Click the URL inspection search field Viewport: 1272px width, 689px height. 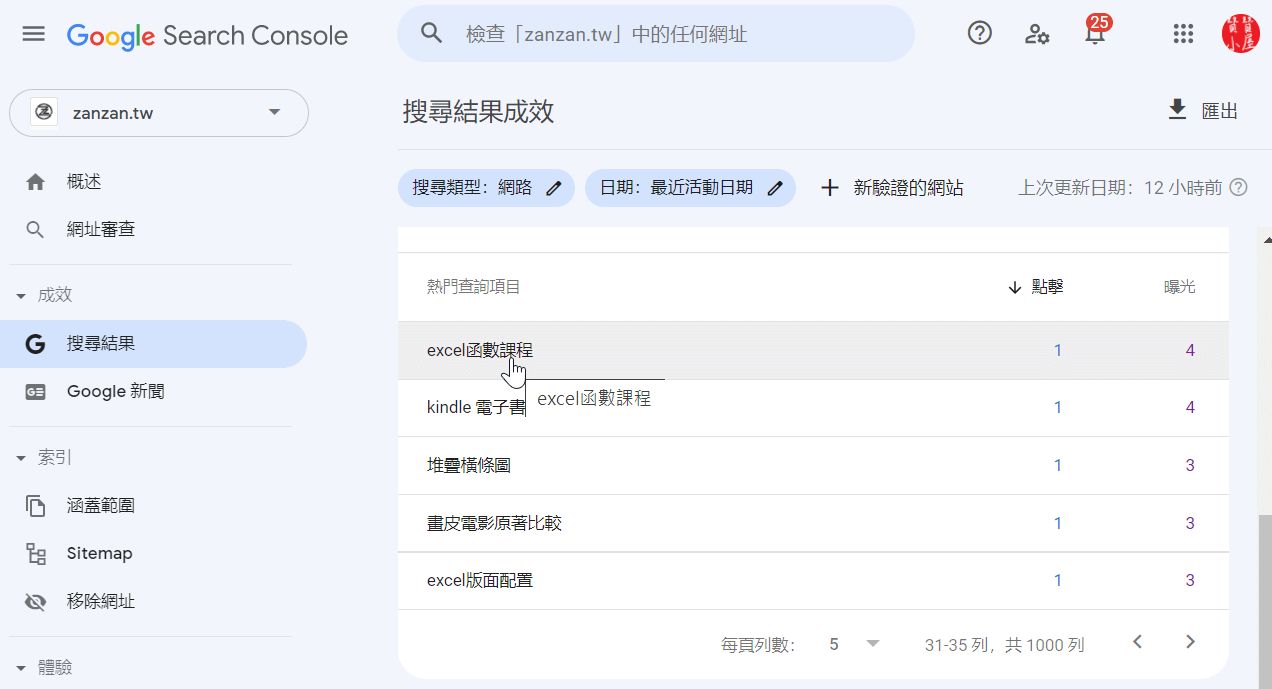[x=656, y=34]
